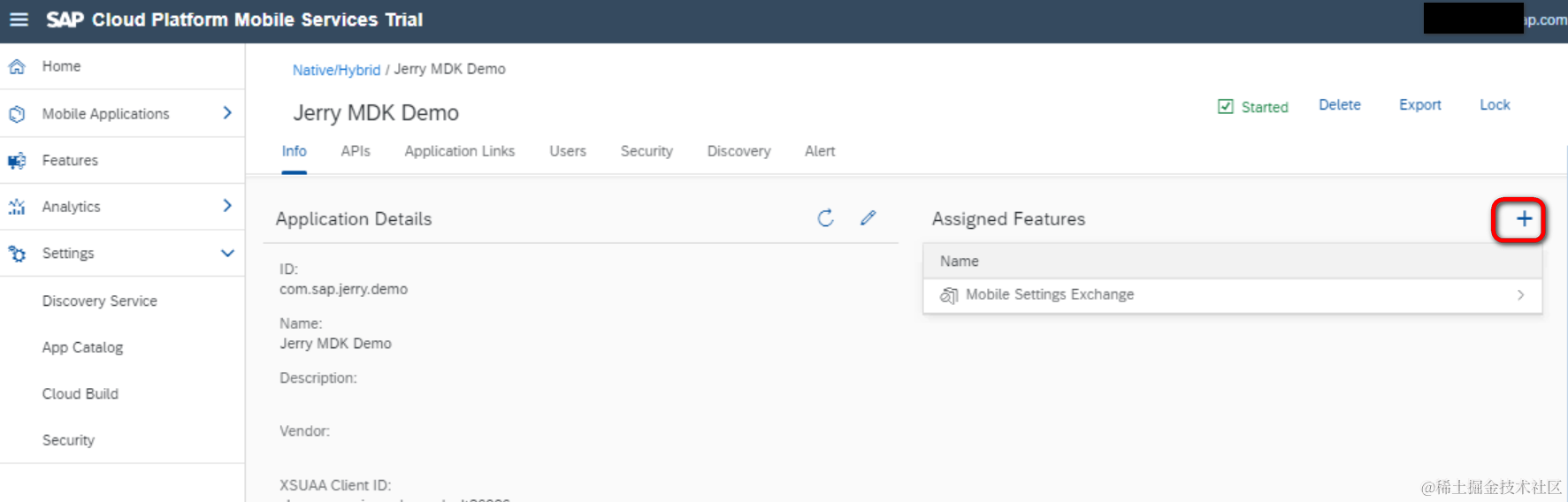The image size is (1568, 502).
Task: Expand the Mobile Applications submenu
Action: pos(227,113)
